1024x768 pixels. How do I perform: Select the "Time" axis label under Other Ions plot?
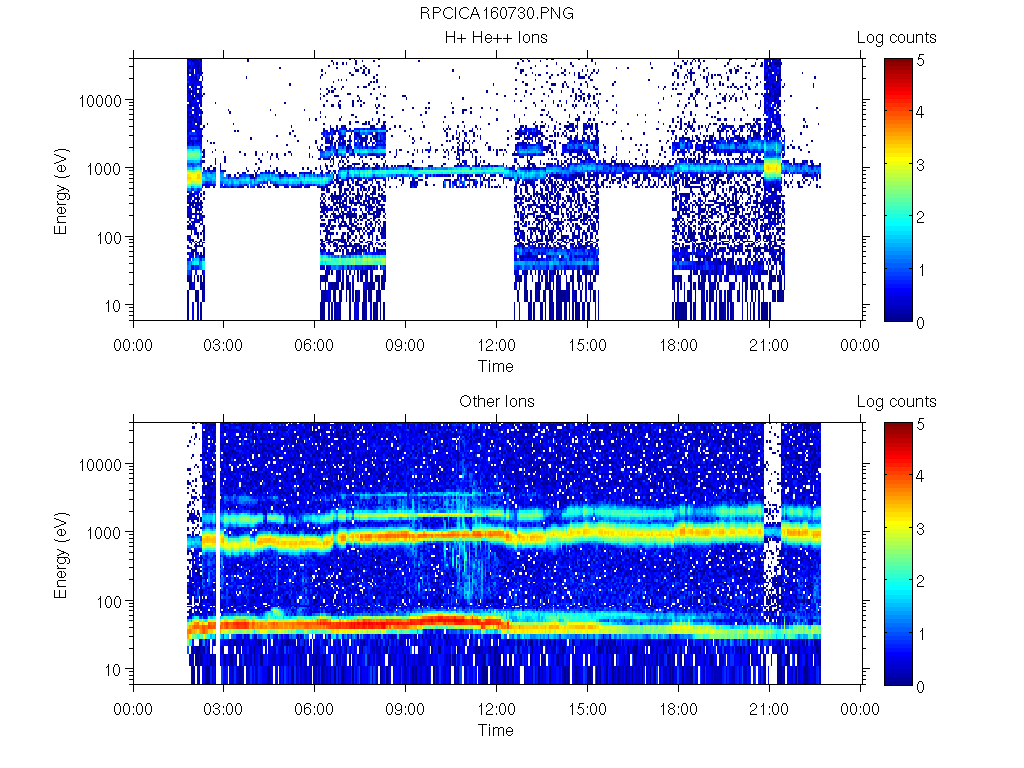pos(496,730)
